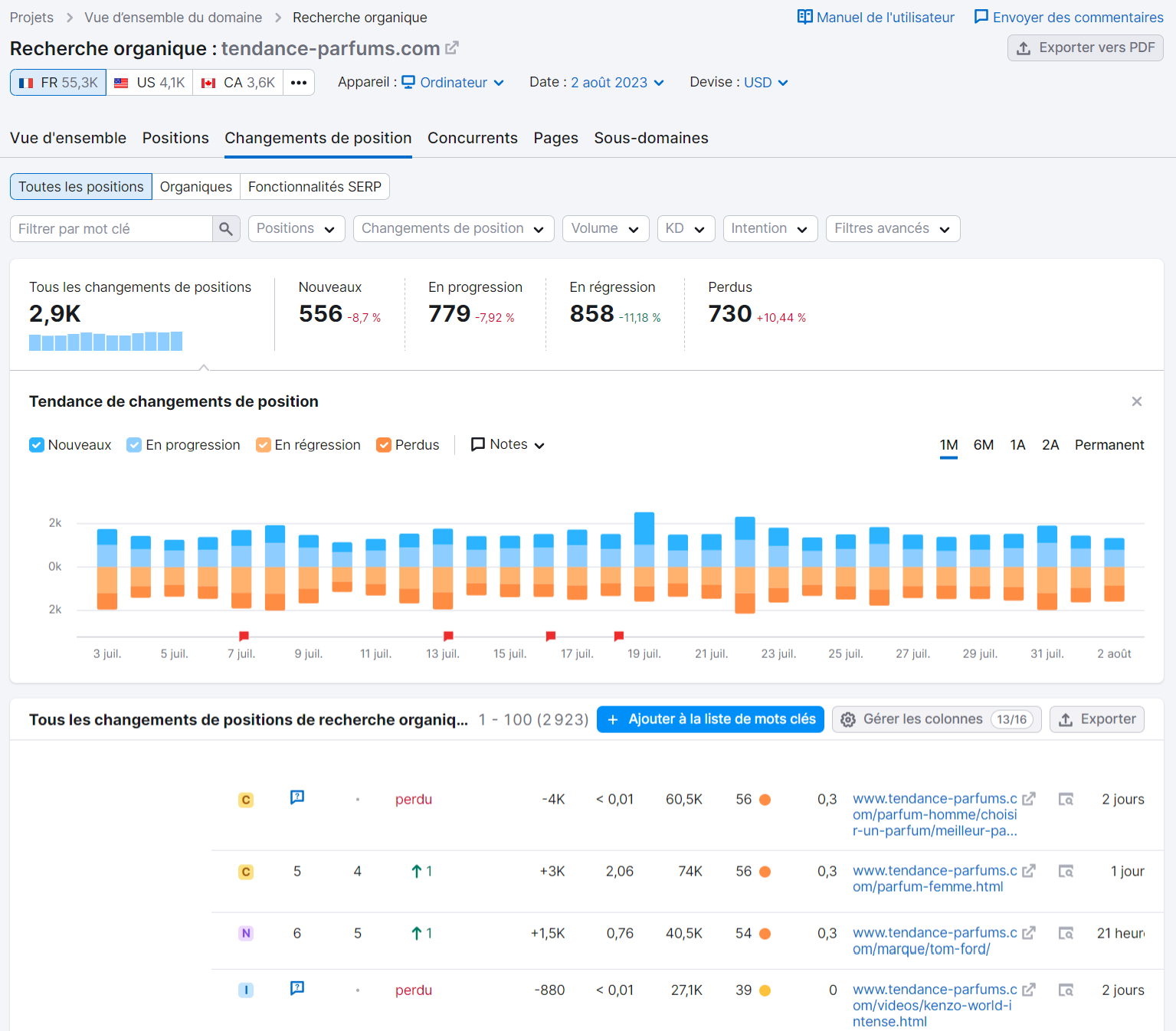Open external link for meilleur-pa... URL
The height and width of the screenshot is (1031, 1176).
click(1029, 798)
